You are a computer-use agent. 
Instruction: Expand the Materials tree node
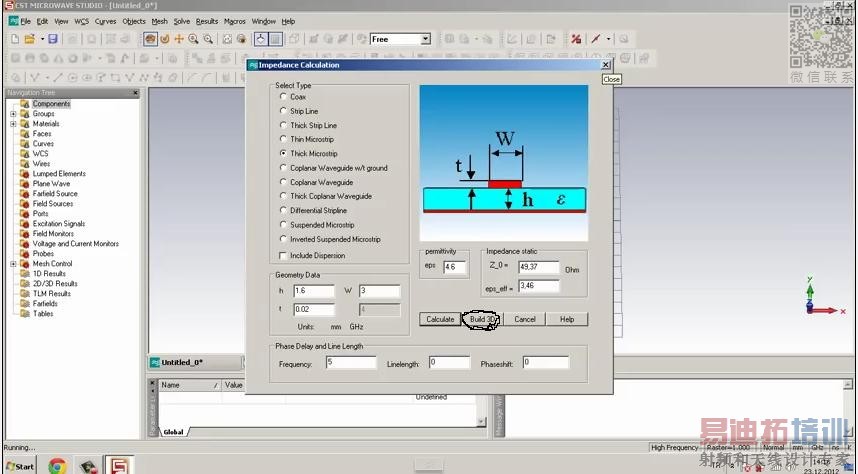13,124
